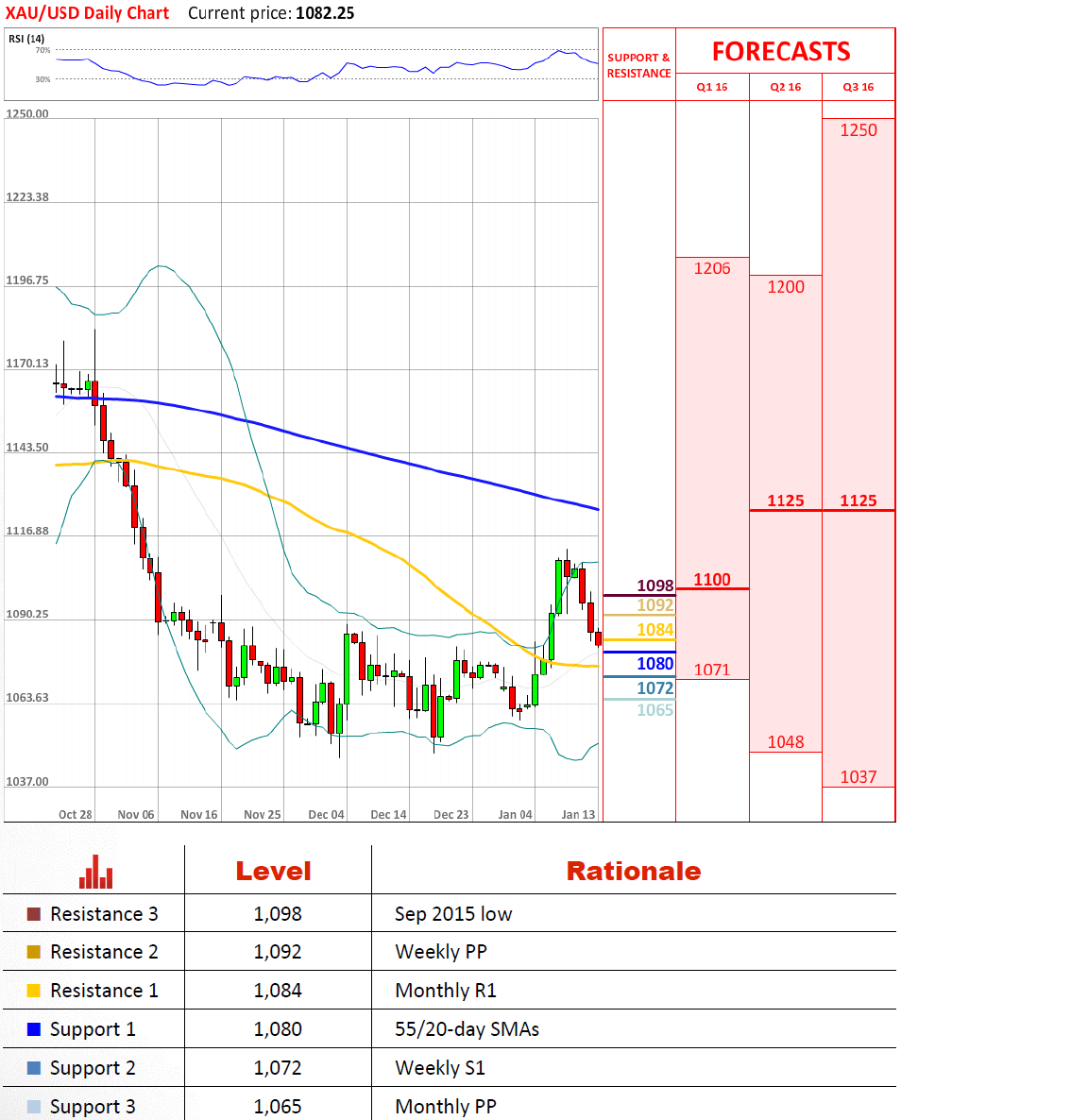1088x1120 pixels.
Task: Click the Nov 16 date axis label
Action: pos(199,815)
